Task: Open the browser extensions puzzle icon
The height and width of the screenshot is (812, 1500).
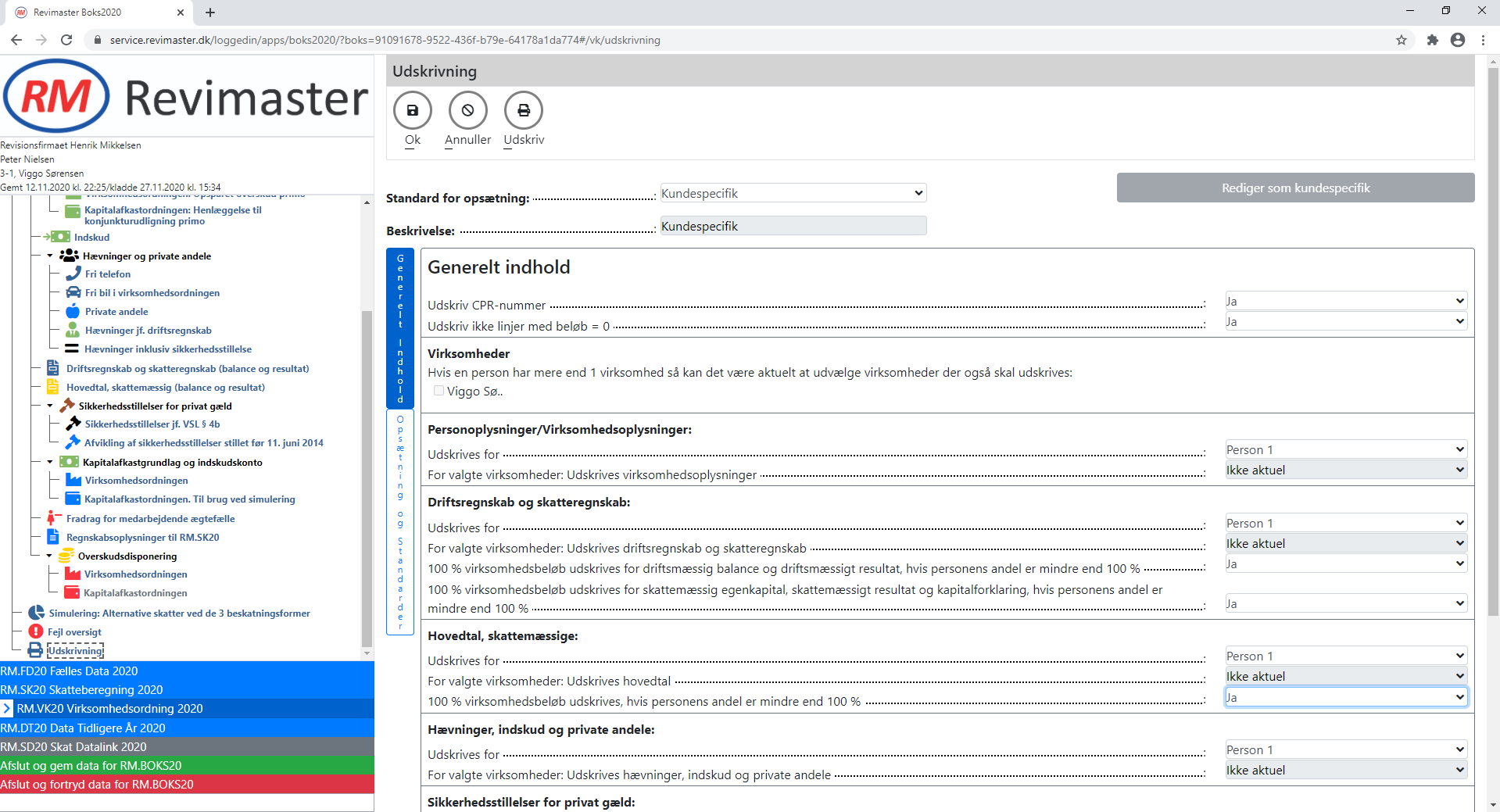Action: [1432, 40]
